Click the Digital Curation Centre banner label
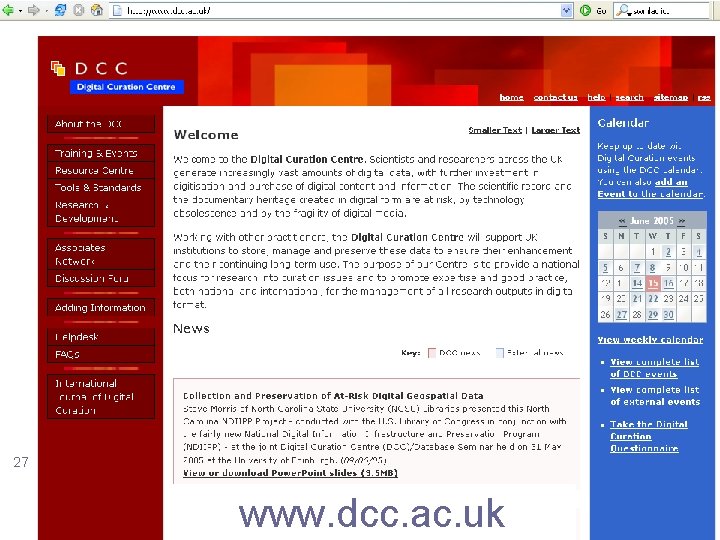 coord(127,87)
